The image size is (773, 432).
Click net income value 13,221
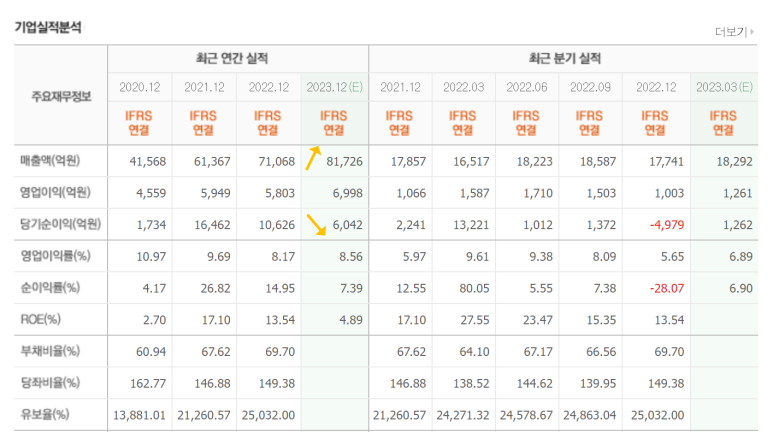pyautogui.click(x=471, y=225)
